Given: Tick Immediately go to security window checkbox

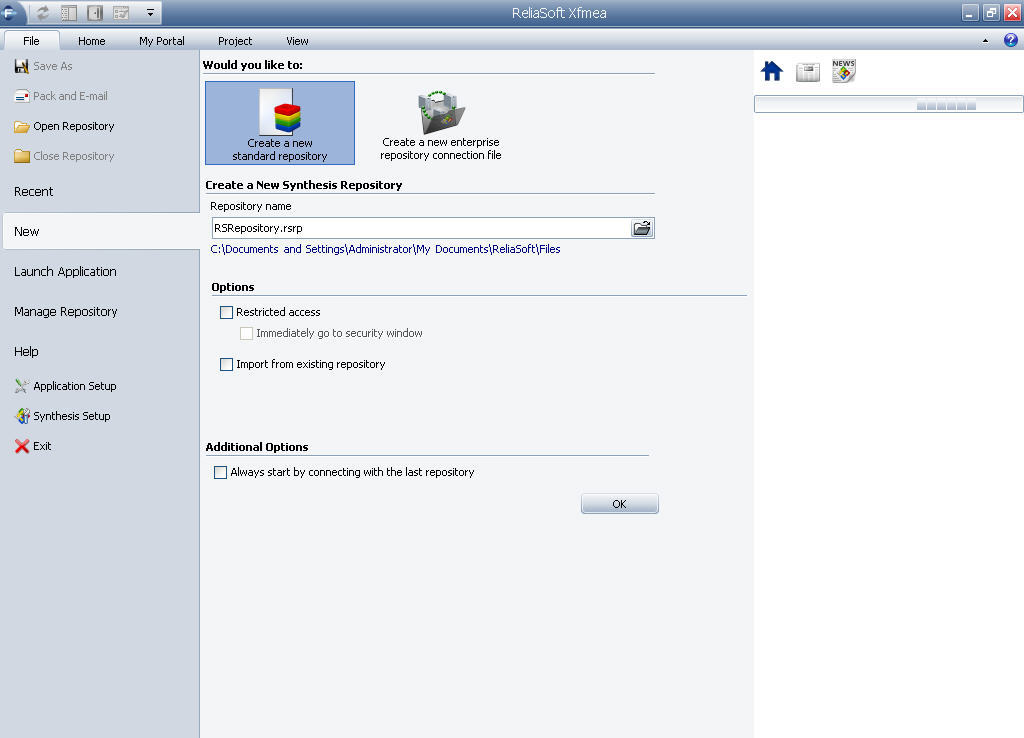Looking at the screenshot, I should [x=246, y=333].
